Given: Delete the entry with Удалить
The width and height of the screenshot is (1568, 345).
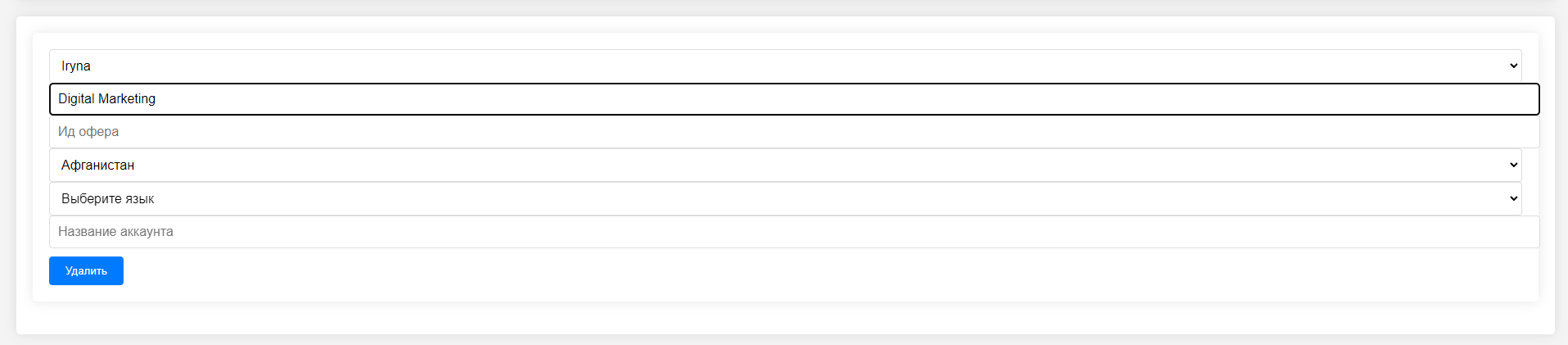Looking at the screenshot, I should point(86,270).
